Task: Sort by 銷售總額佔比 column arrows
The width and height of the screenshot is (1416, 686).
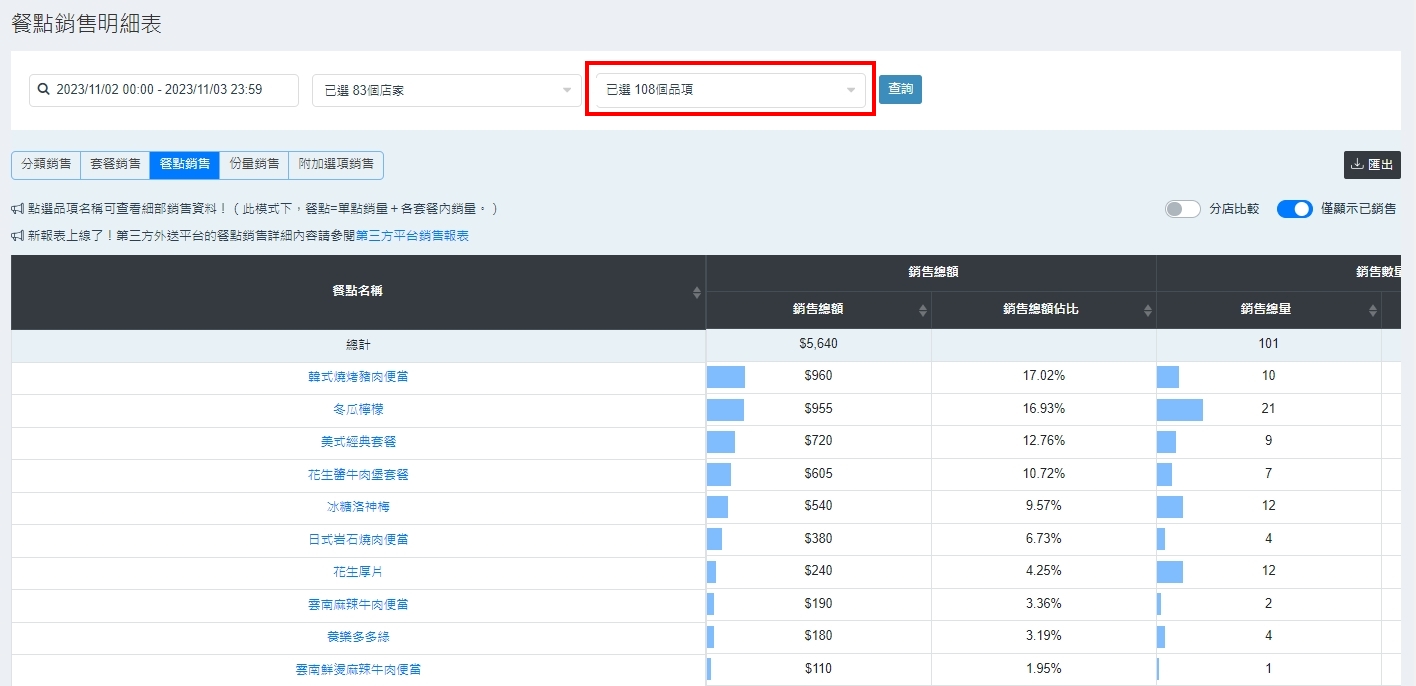Action: (1147, 310)
